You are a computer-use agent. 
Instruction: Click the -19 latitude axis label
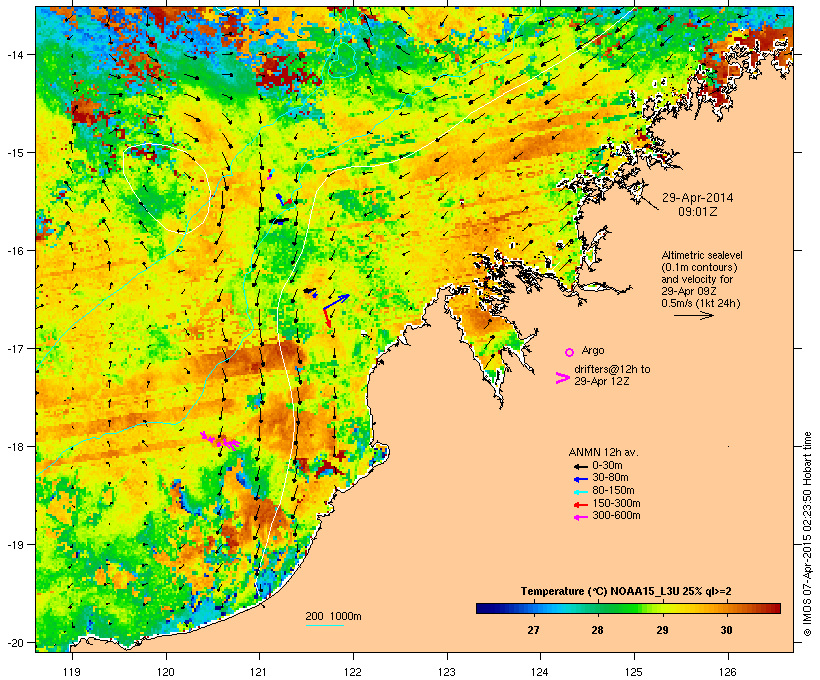[x=14, y=545]
